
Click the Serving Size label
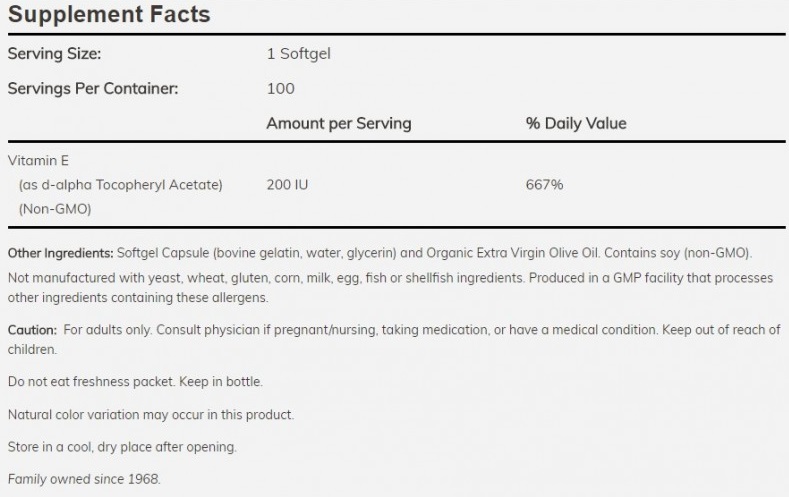54,54
